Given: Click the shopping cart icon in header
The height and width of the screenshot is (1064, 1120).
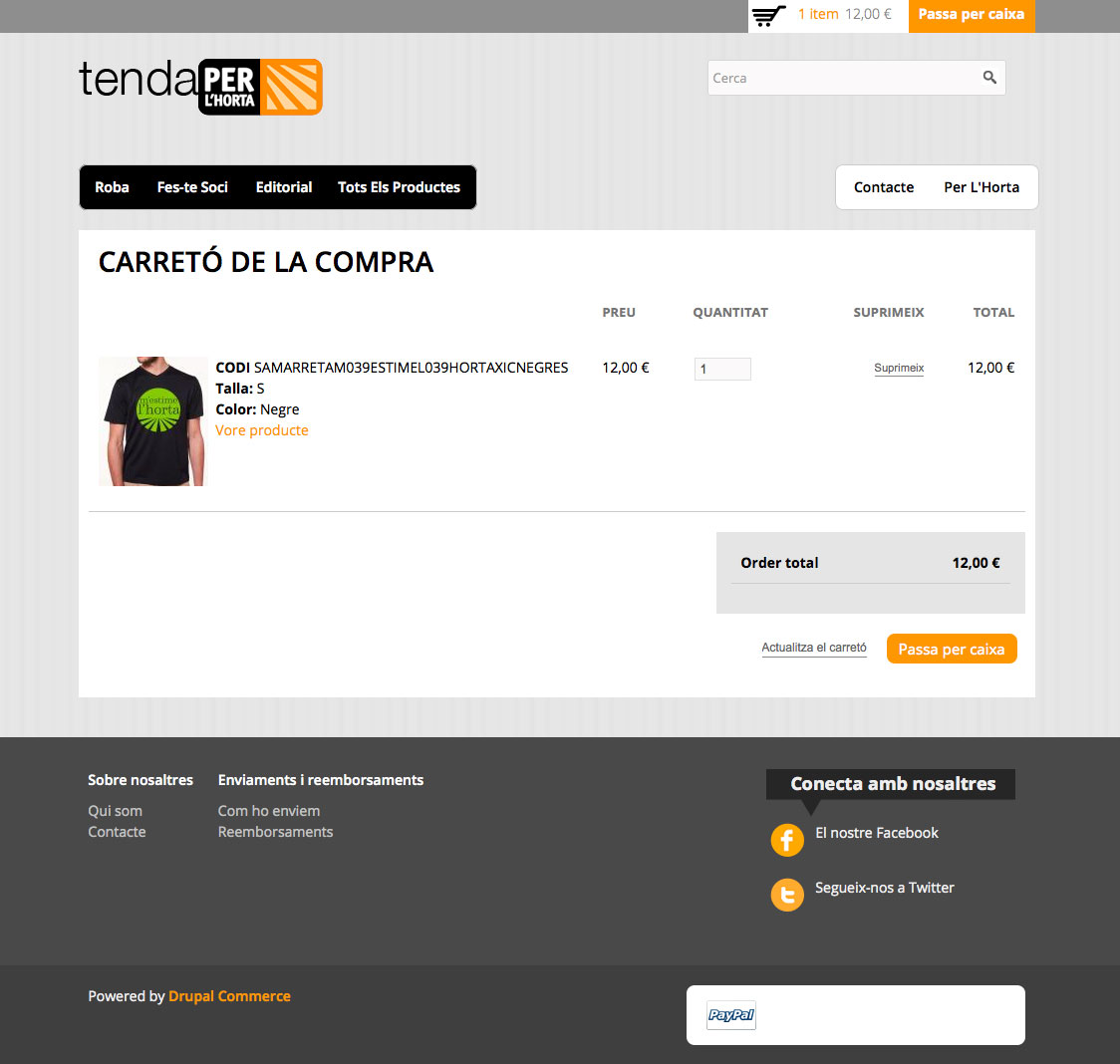Looking at the screenshot, I should click(x=768, y=15).
